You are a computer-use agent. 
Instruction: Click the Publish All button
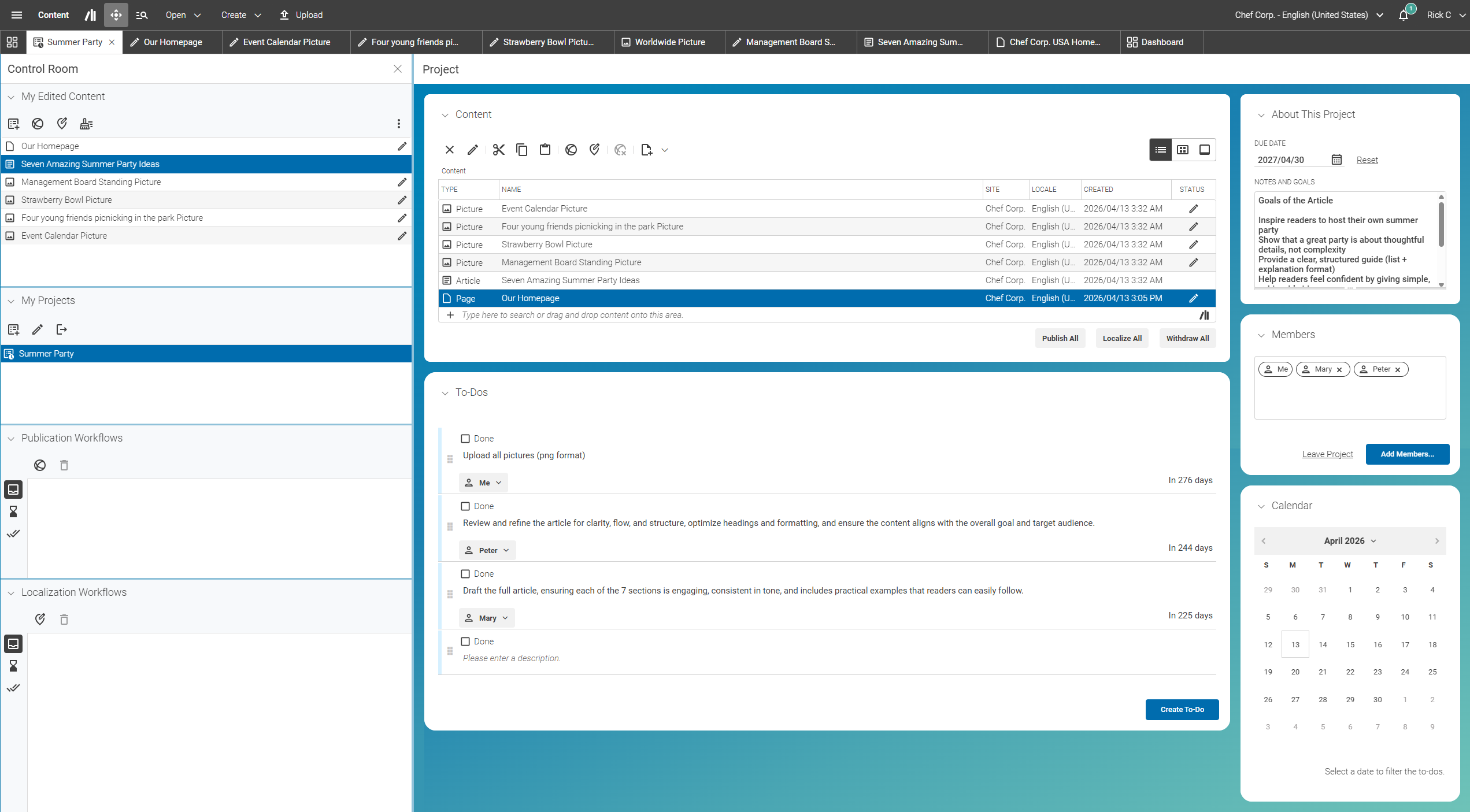tap(1060, 339)
